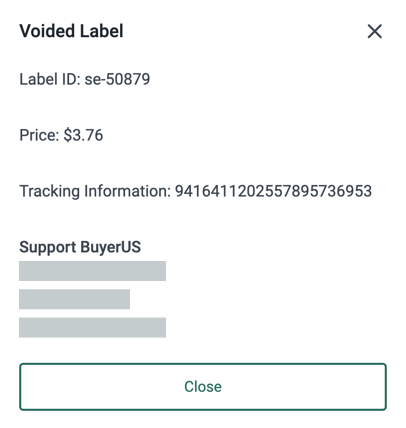The height and width of the screenshot is (428, 406).
Task: Select the word Label in the heading
Action: (102, 31)
